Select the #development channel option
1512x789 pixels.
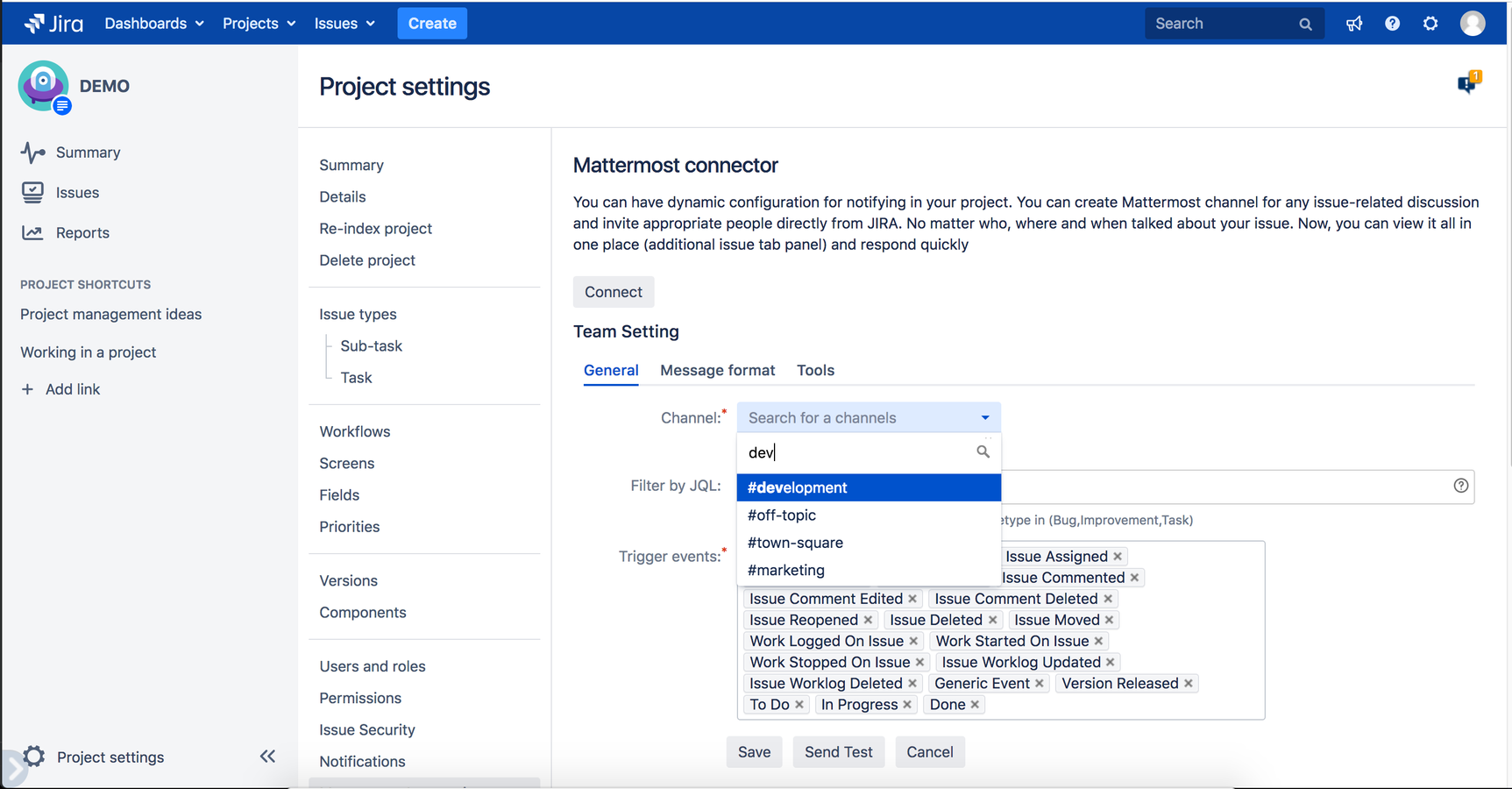click(869, 487)
